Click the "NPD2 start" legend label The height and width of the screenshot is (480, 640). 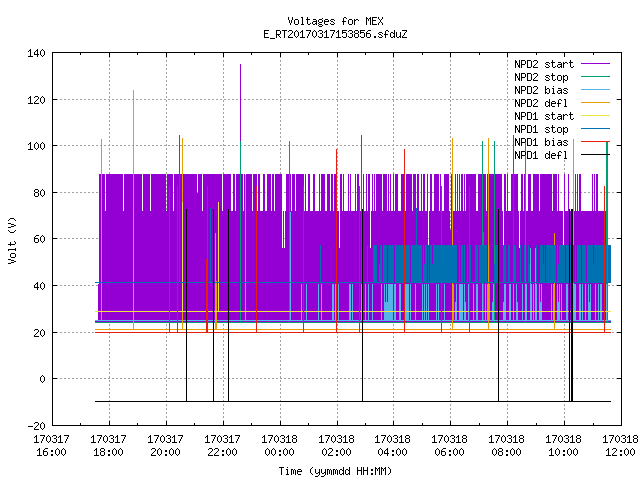(x=544, y=64)
